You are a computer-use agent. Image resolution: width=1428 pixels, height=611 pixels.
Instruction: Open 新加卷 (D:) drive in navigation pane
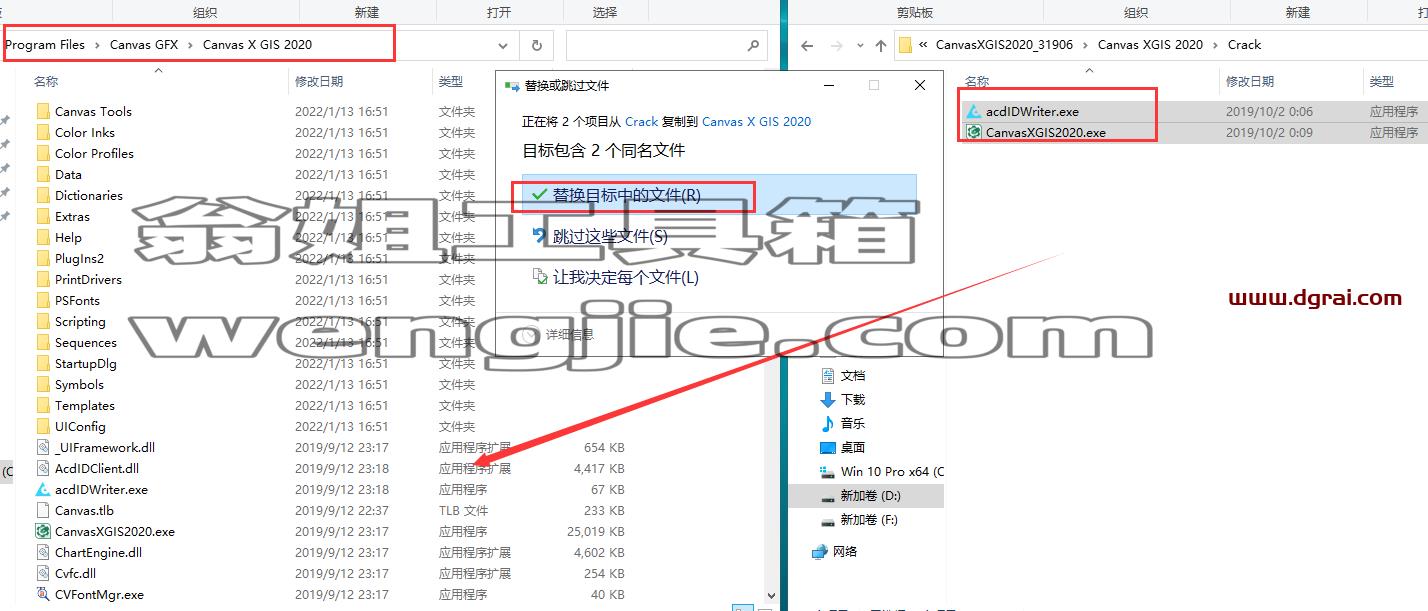[x=870, y=495]
